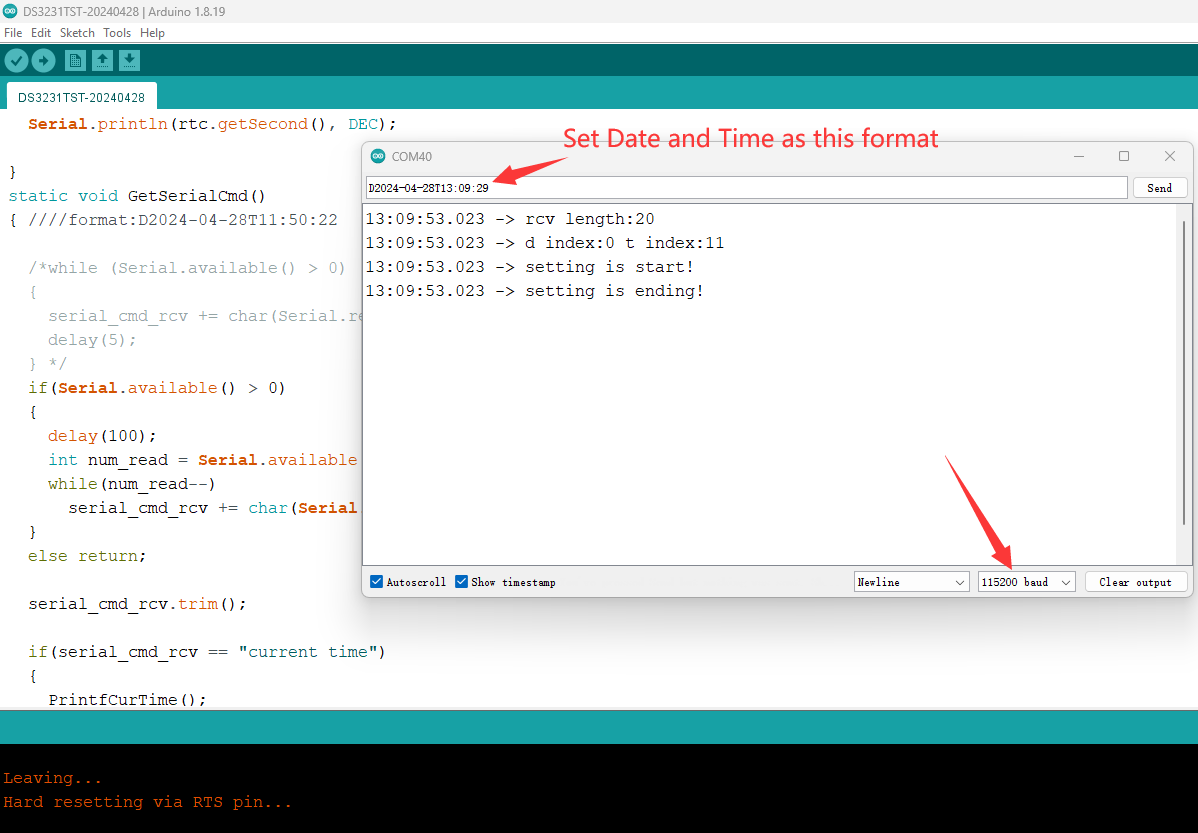Maximize the COM40 serial monitor window
This screenshot has width=1198, height=833.
(x=1124, y=156)
